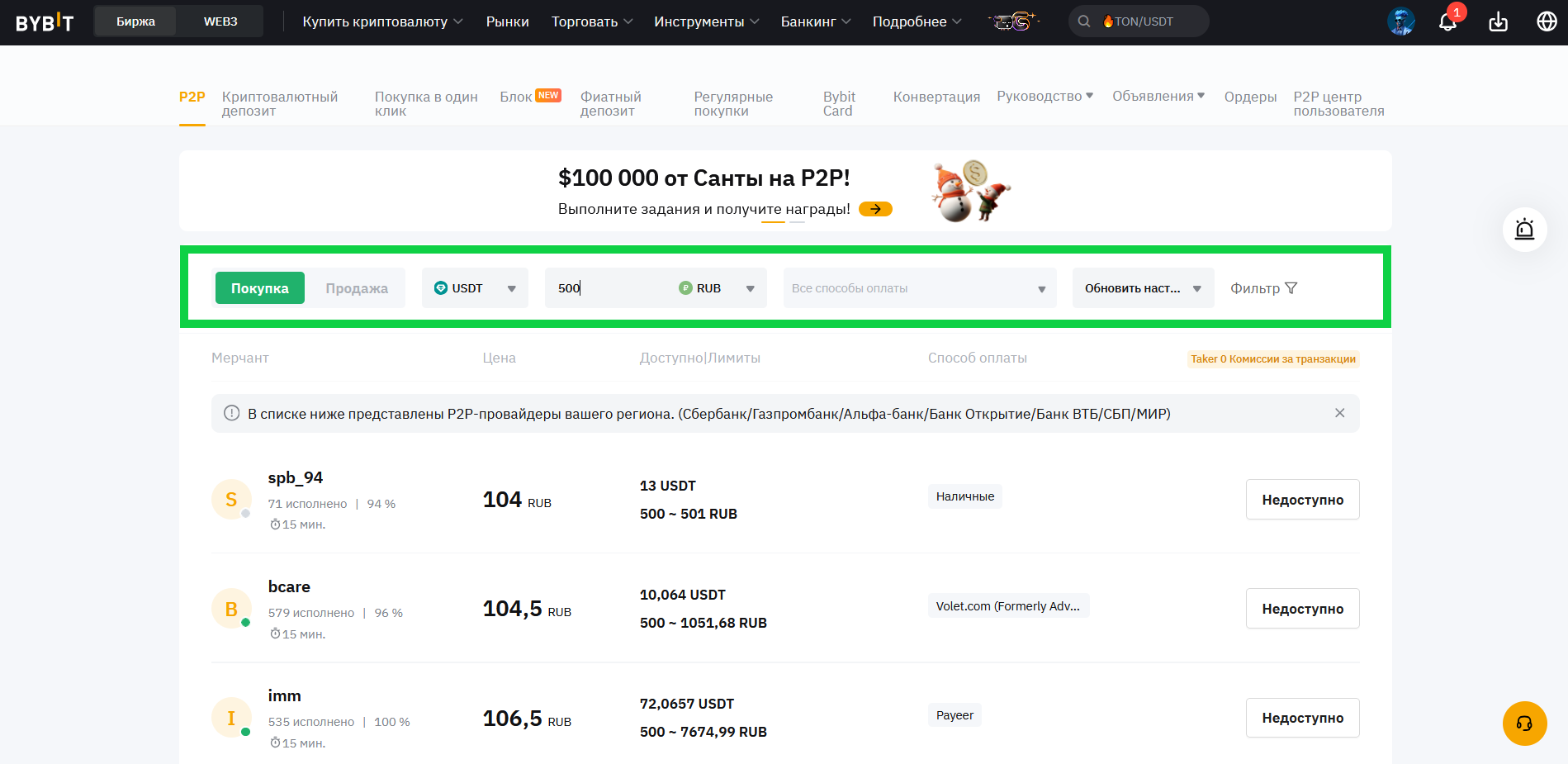This screenshot has width=1568, height=764.
Task: Expand the USDT coin dropdown
Action: pyautogui.click(x=475, y=288)
